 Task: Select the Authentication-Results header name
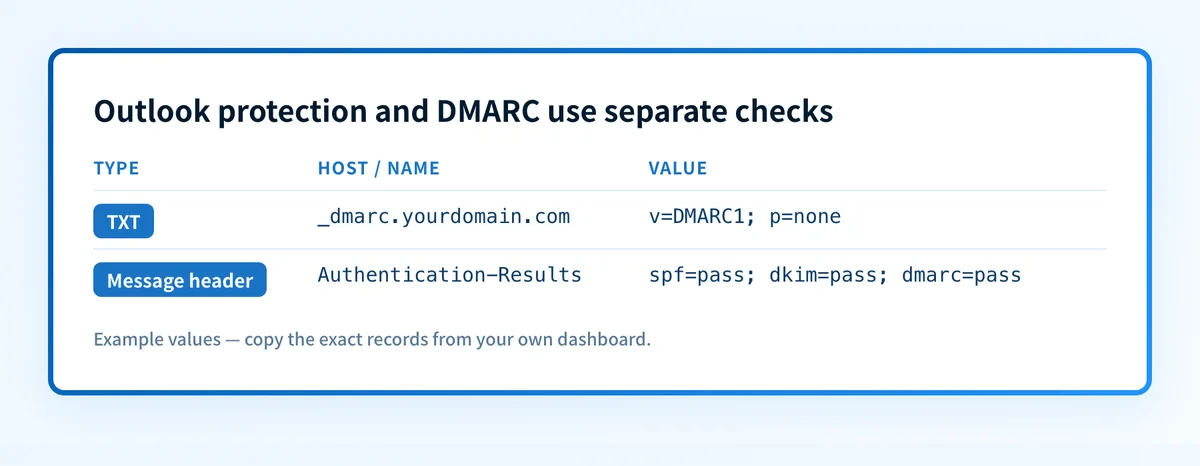[x=450, y=274]
